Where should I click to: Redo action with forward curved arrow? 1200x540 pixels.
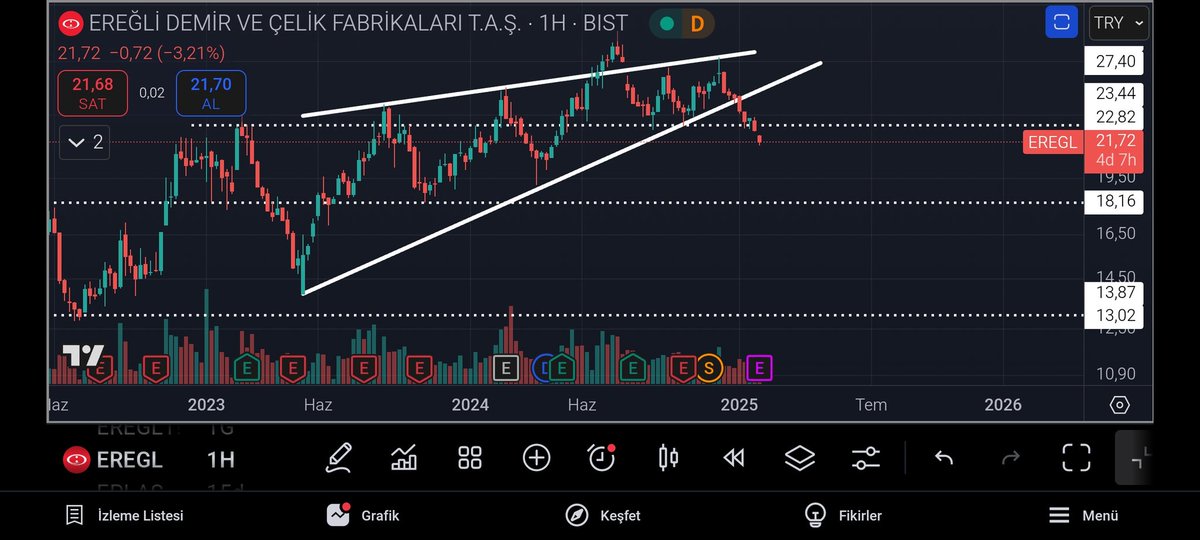coord(1010,458)
